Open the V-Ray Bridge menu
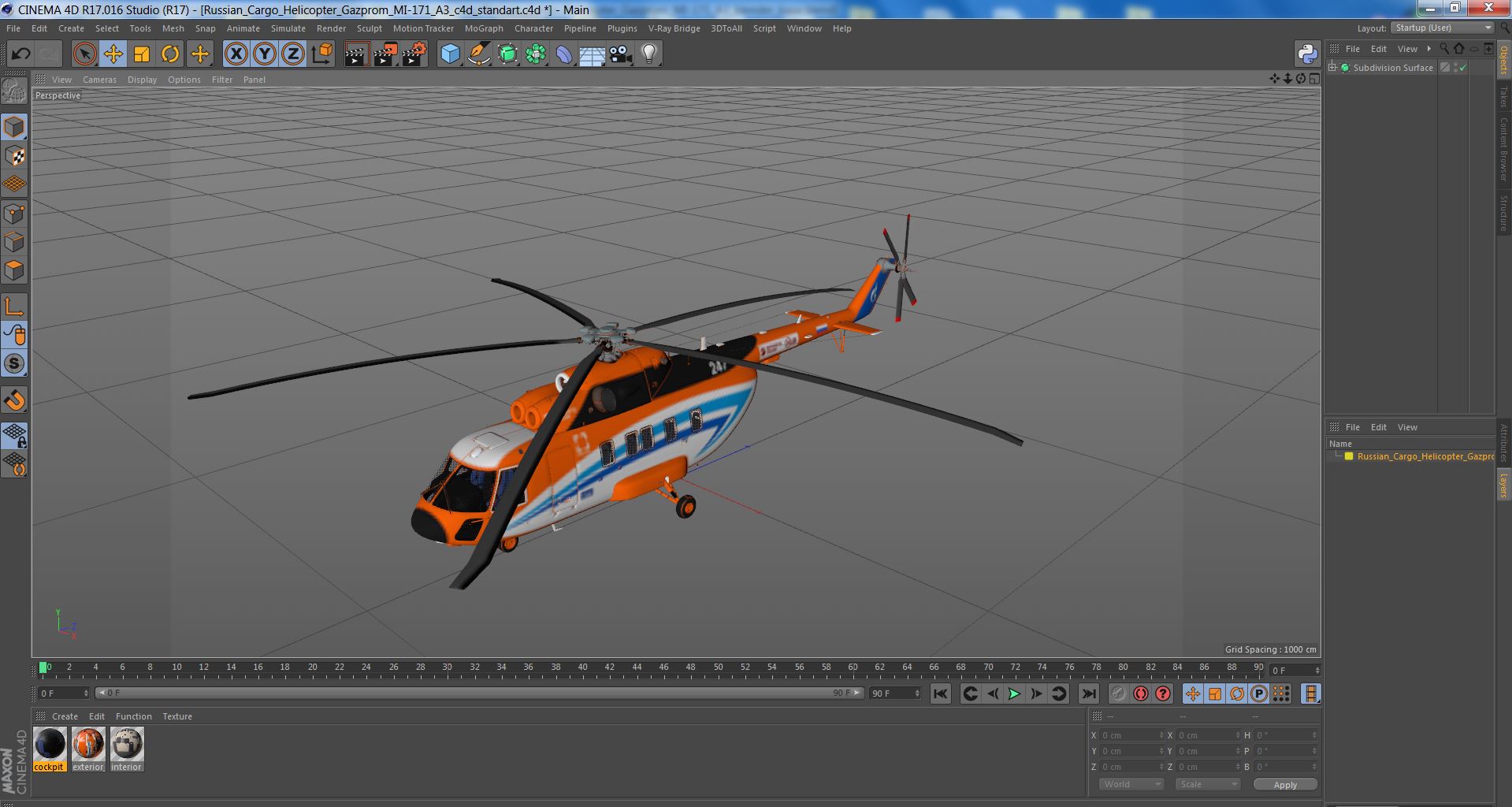1512x807 pixels. click(x=674, y=28)
